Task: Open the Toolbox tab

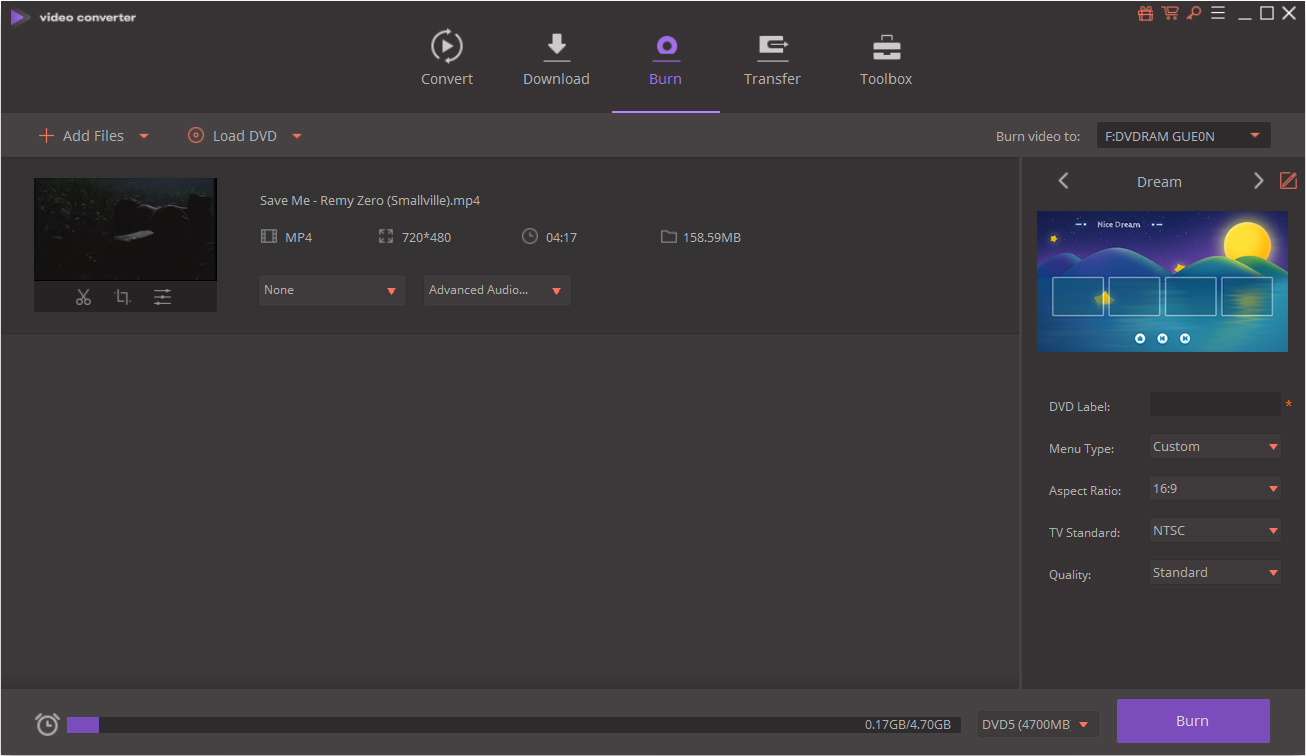Action: (x=886, y=59)
